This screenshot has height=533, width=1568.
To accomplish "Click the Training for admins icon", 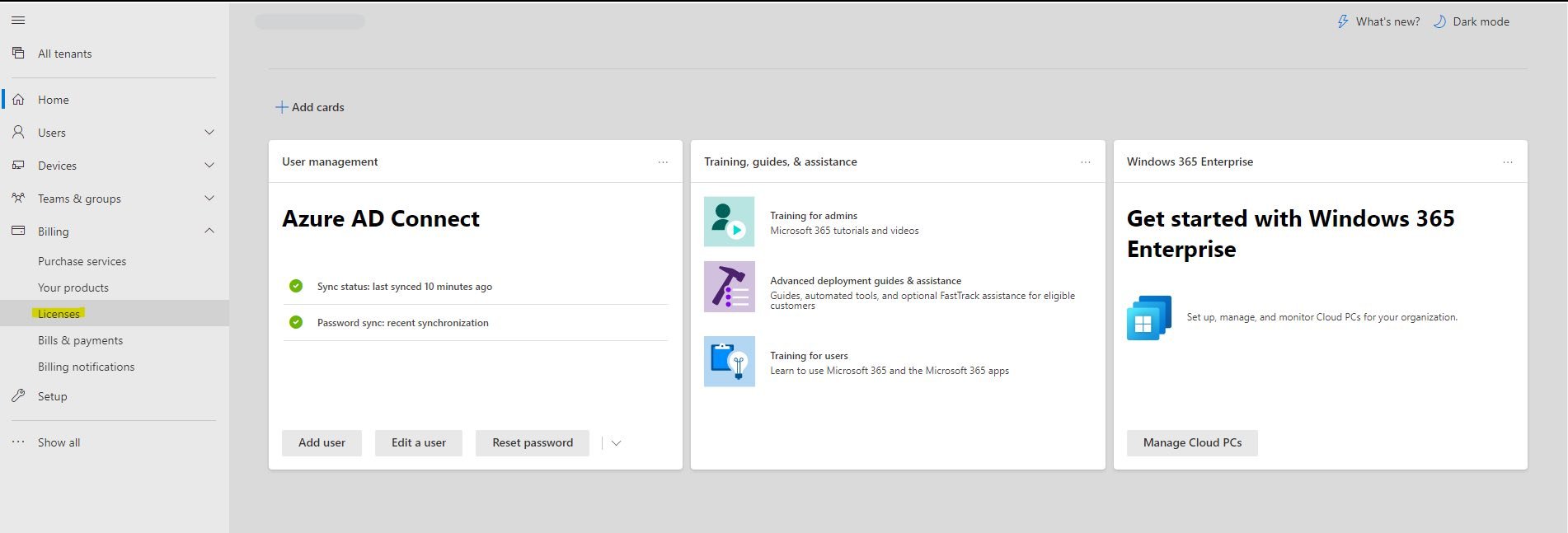I will (729, 222).
